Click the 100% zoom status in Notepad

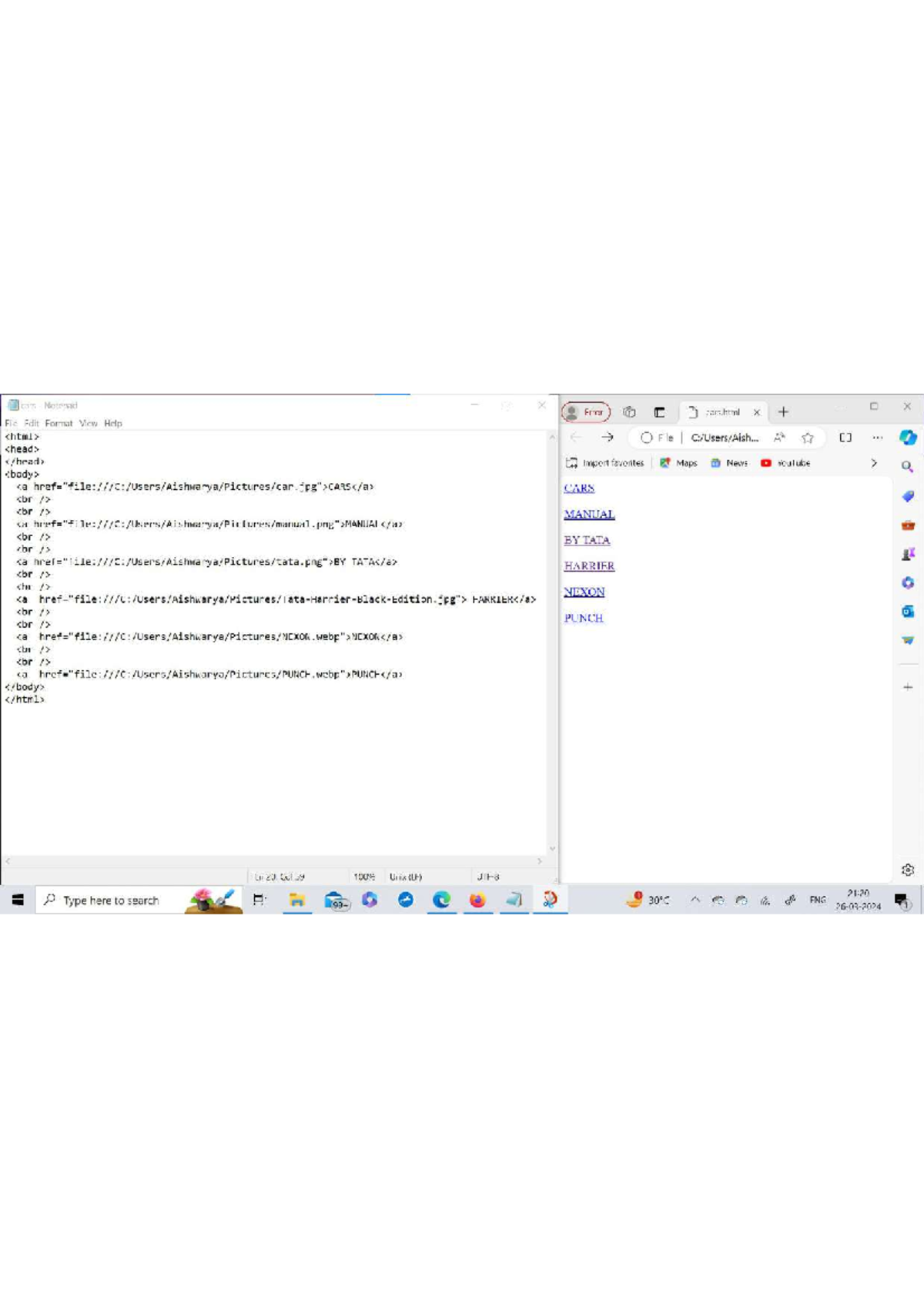coord(364,877)
